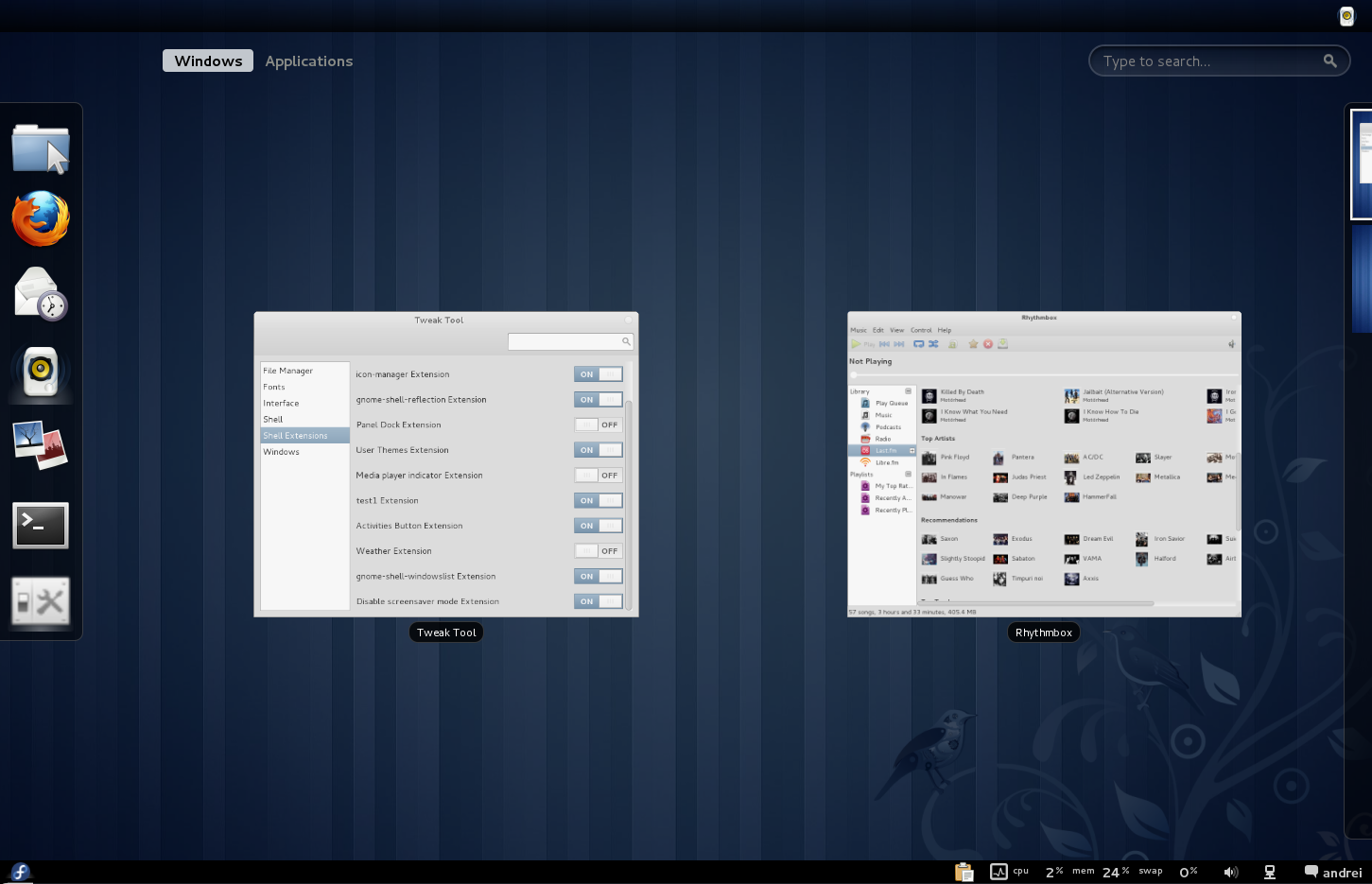Open the andrei user menu

pos(1333,872)
